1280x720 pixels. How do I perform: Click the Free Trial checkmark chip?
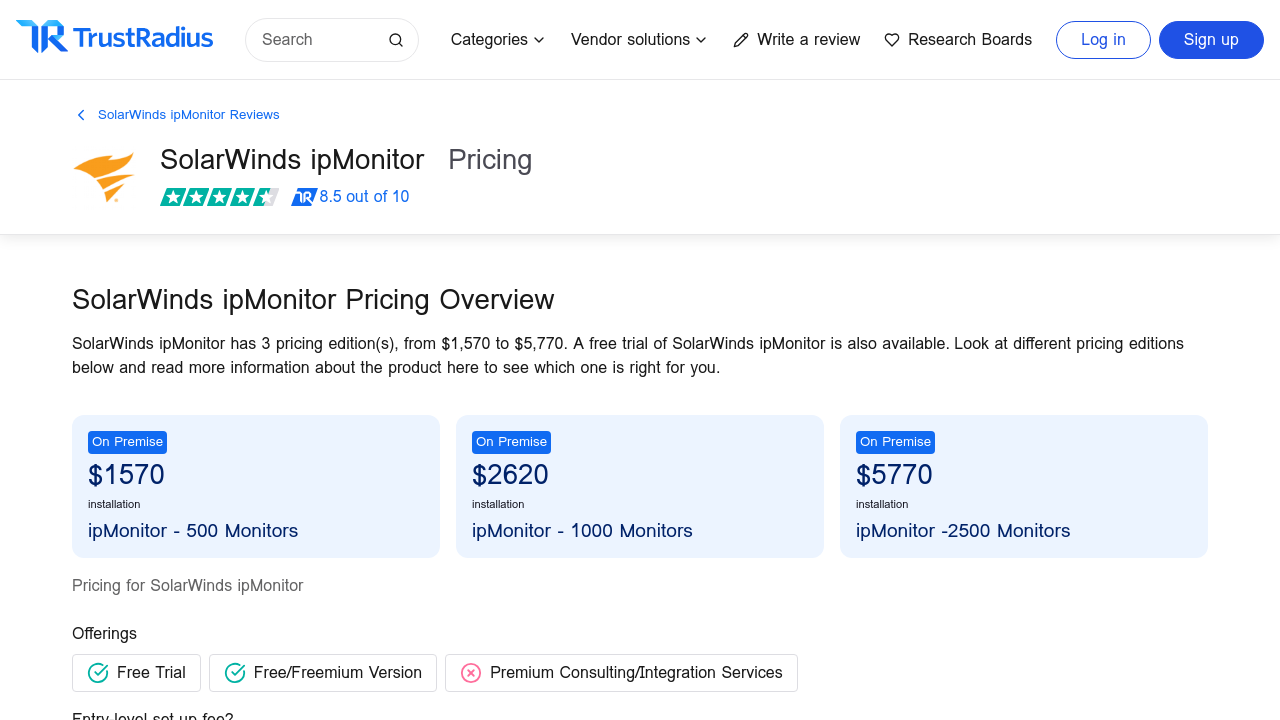click(x=136, y=673)
